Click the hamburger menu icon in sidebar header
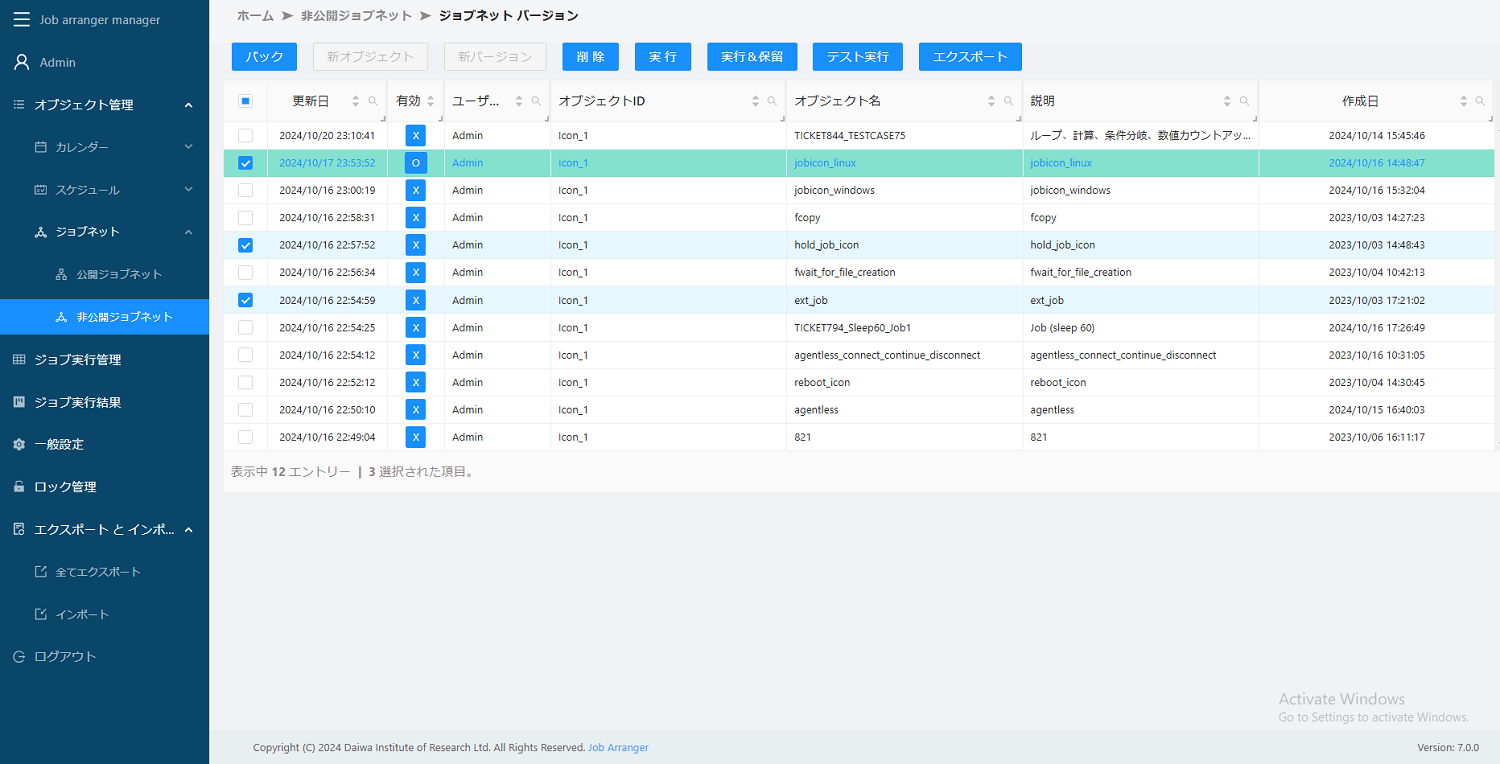Image resolution: width=1500 pixels, height=764 pixels. click(x=21, y=20)
